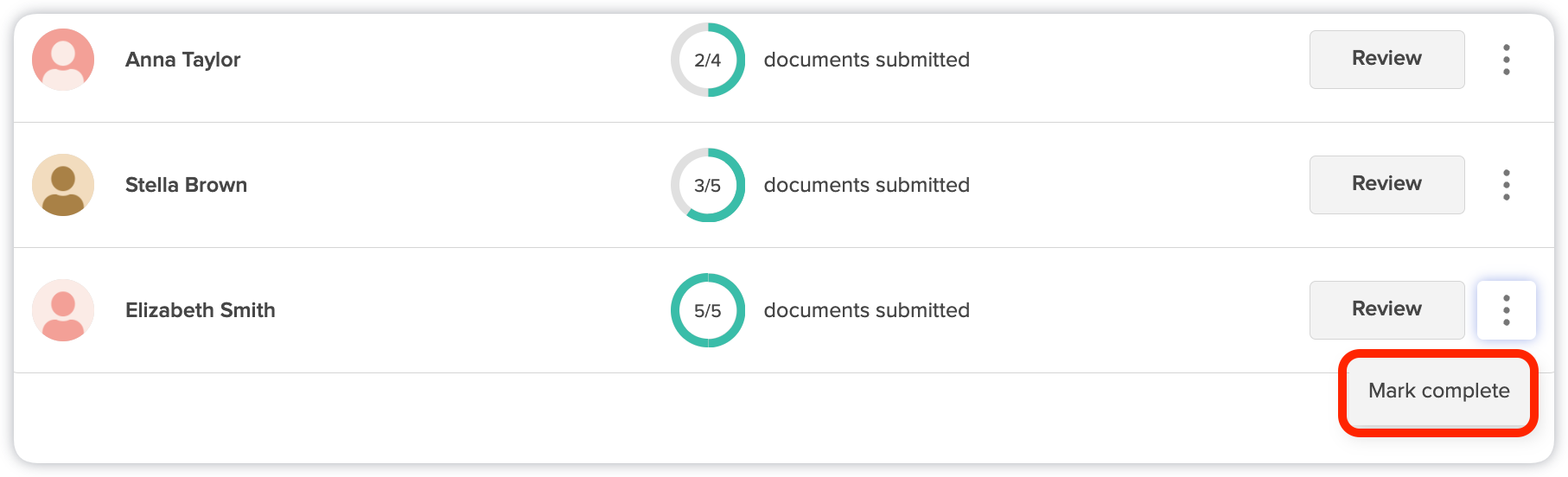Click the 3/5 progress ring
This screenshot has height=477, width=1568.
click(708, 185)
